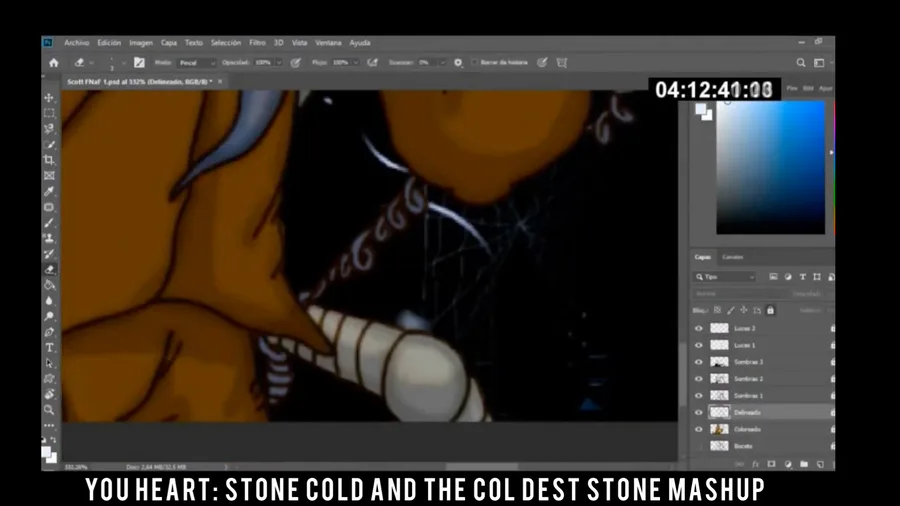900x506 pixels.
Task: Click new adjustment layer icon
Action: point(788,464)
